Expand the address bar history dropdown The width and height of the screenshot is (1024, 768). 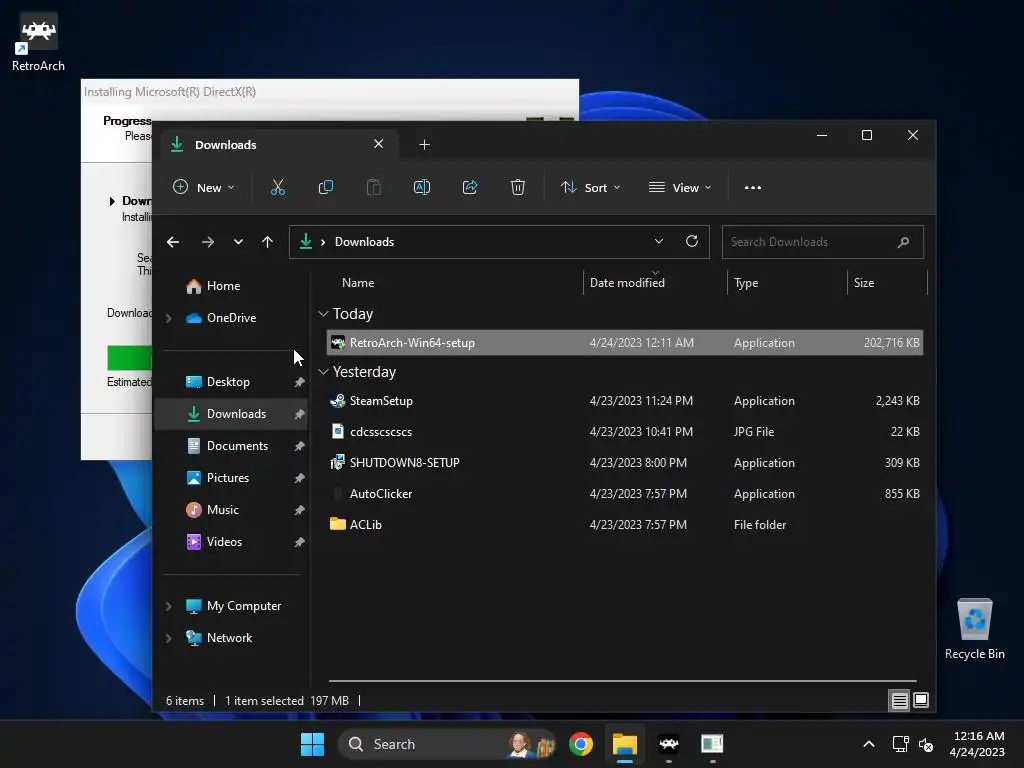coord(659,241)
